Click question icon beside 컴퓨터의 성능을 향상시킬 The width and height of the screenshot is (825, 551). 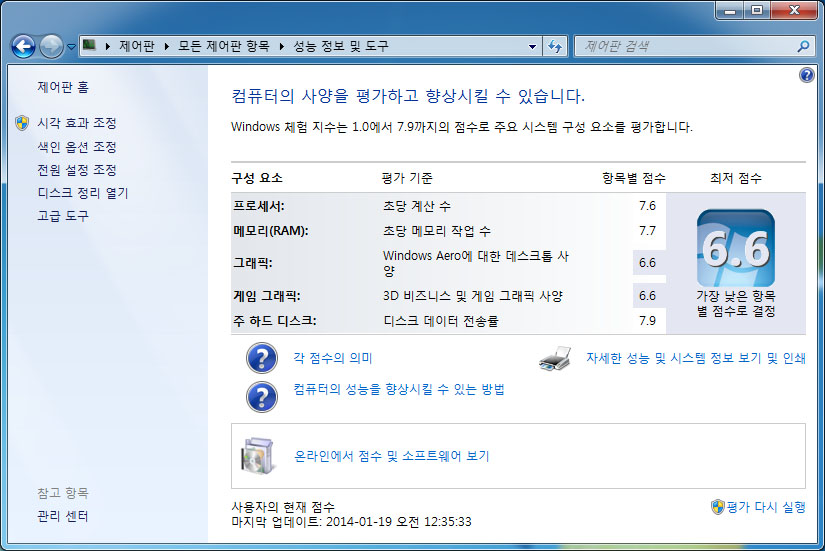[x=262, y=397]
